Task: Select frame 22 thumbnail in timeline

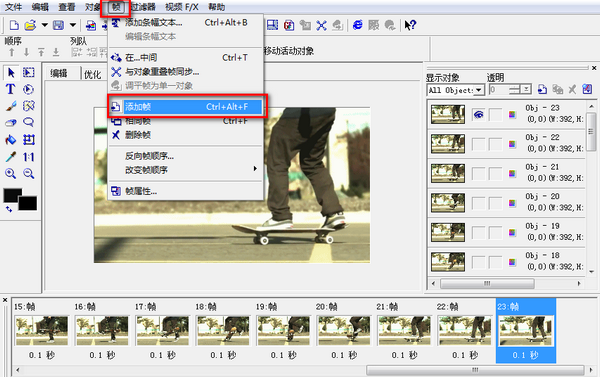Action: click(x=464, y=331)
